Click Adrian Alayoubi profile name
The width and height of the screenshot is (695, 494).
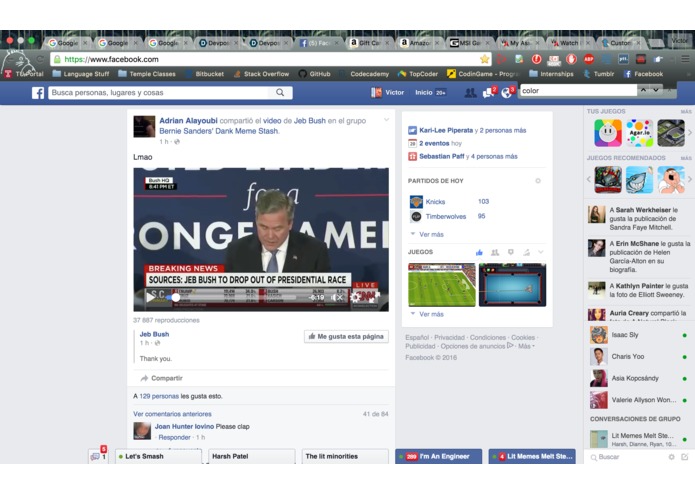[x=188, y=121]
